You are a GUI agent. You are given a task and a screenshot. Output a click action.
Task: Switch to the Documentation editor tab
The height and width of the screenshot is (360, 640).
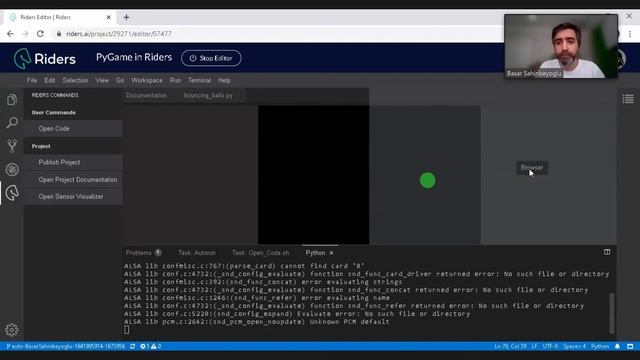(x=146, y=96)
